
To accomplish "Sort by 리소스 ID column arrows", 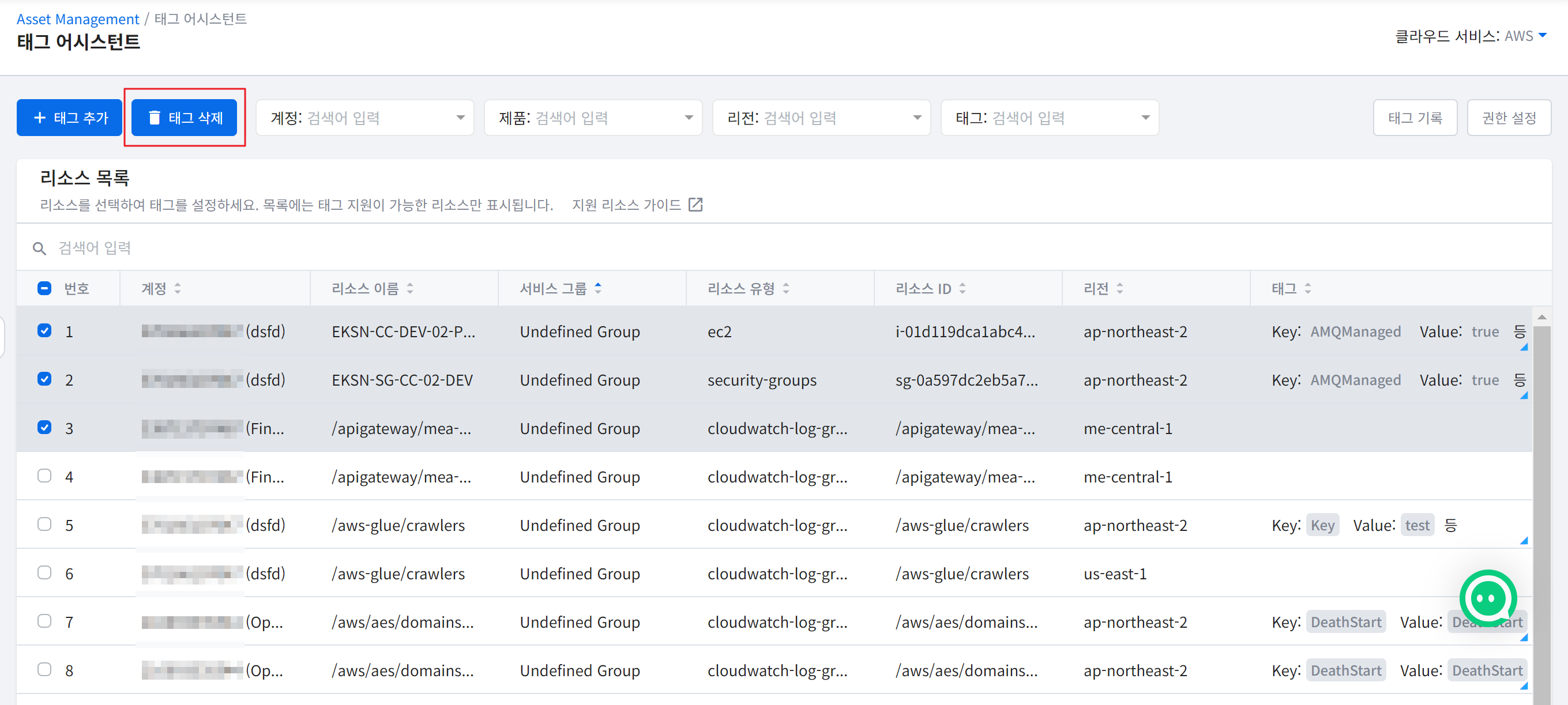I will tap(962, 288).
